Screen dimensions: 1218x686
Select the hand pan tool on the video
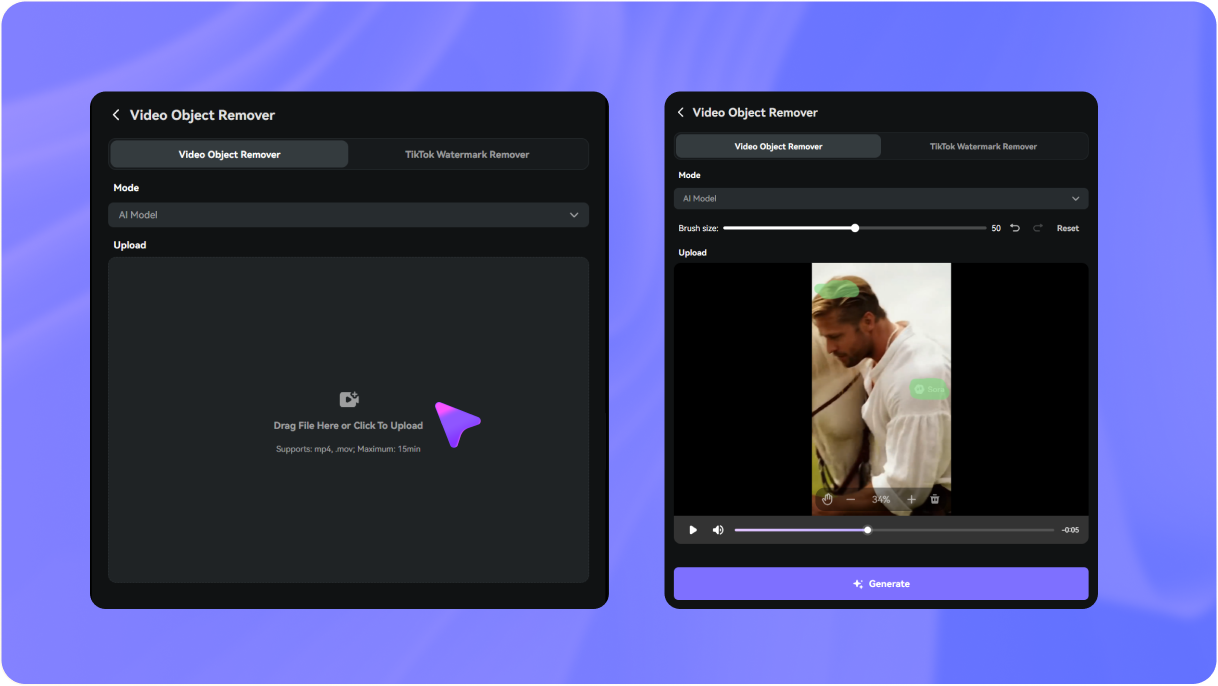(827, 499)
